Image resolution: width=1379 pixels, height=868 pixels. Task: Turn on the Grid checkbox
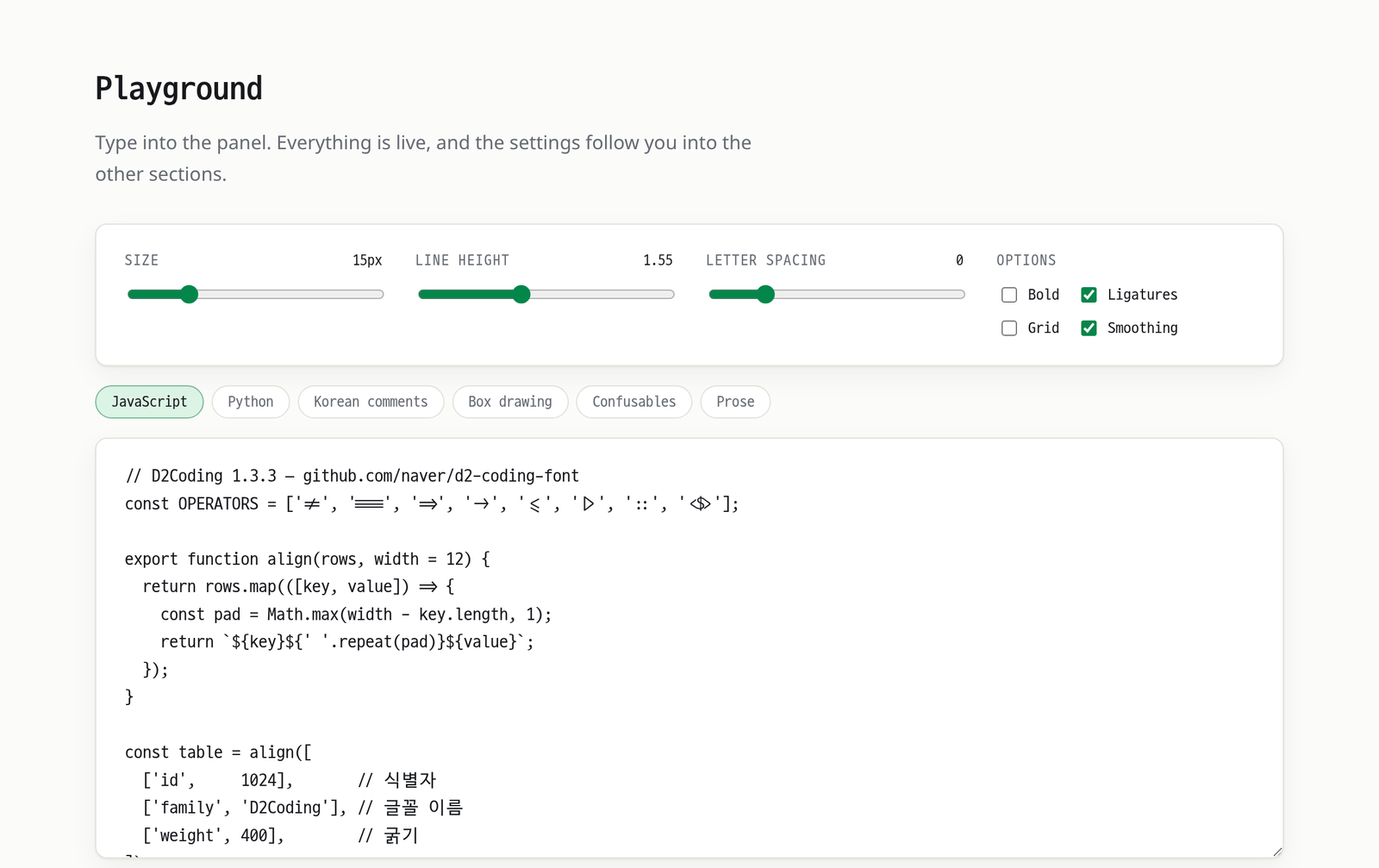point(1009,328)
